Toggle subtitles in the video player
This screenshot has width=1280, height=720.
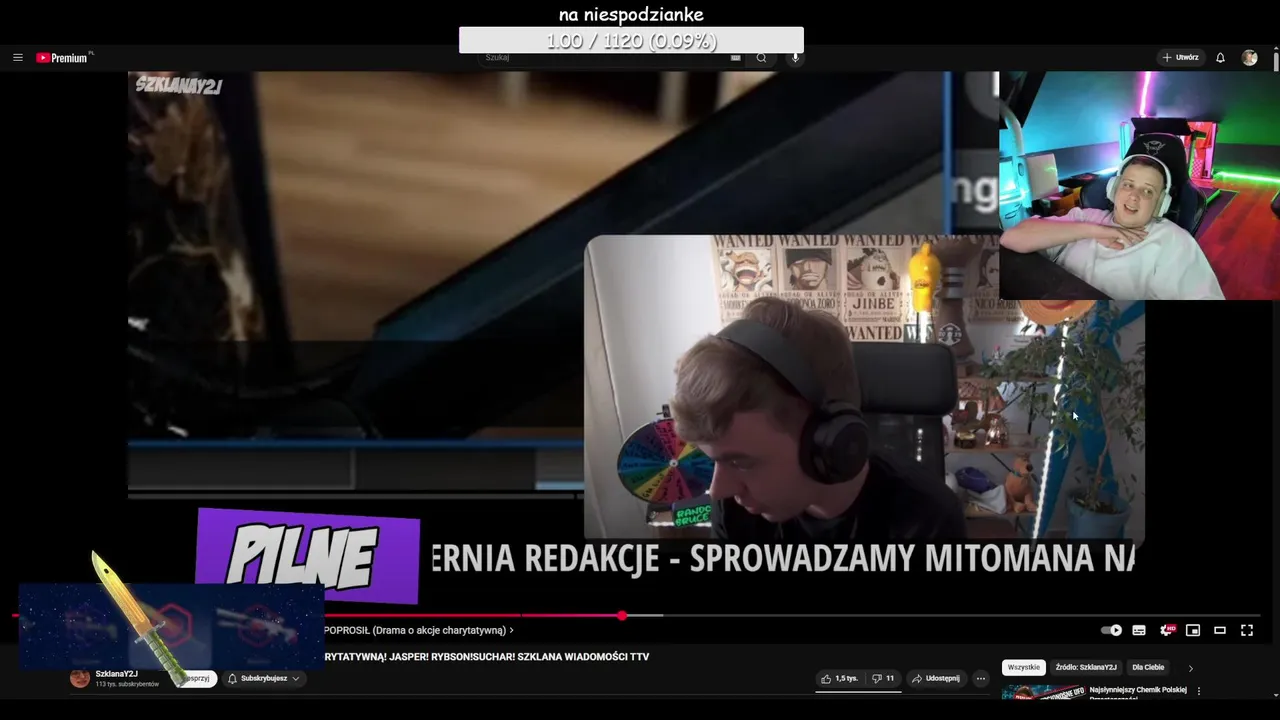coord(1139,630)
